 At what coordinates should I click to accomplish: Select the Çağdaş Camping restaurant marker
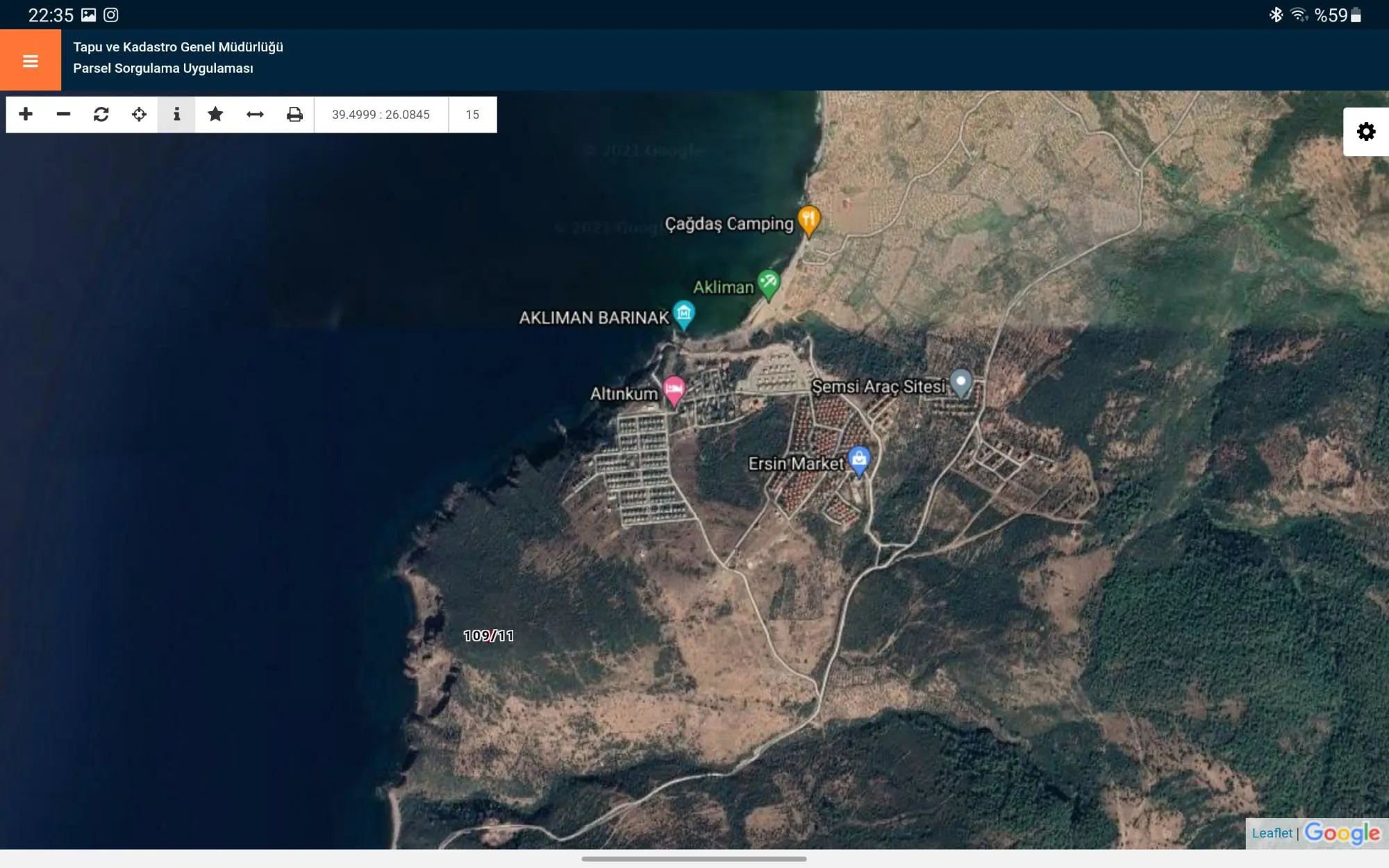click(809, 221)
